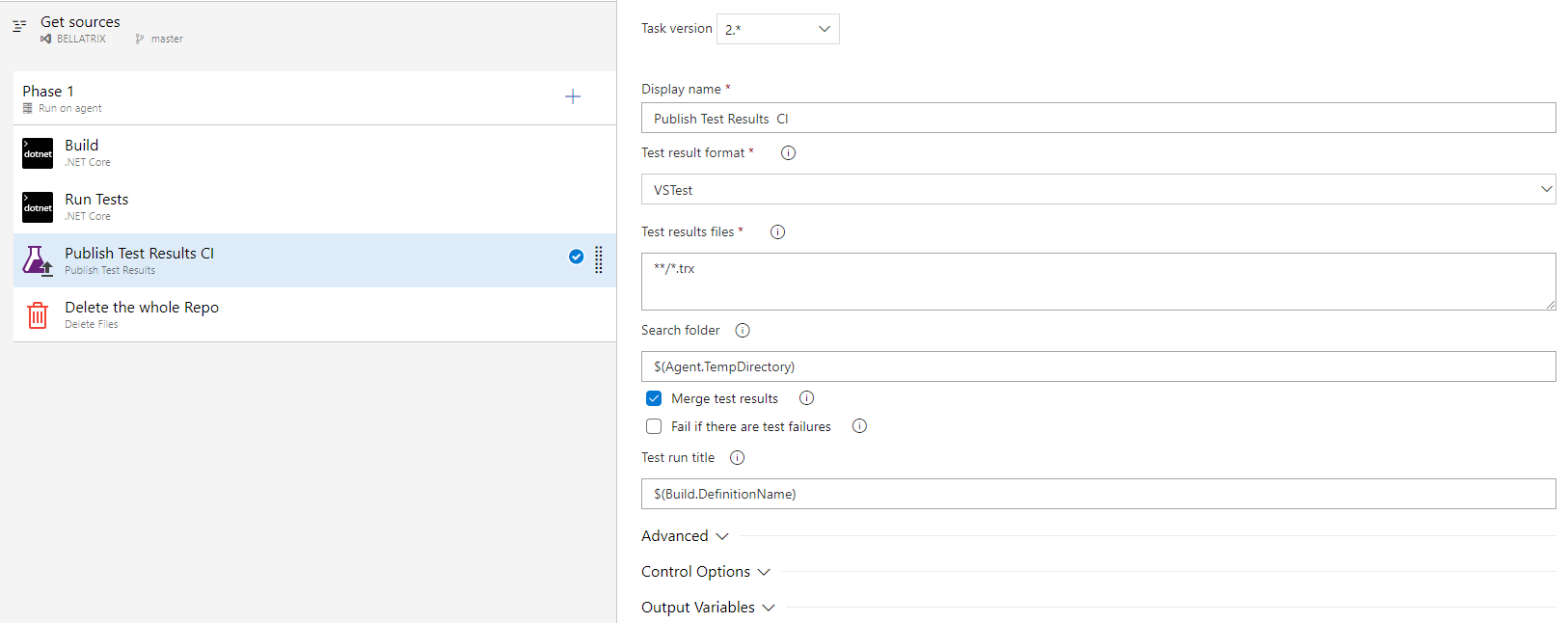Click the master branch icon
Viewport: 1568px width, 623px height.
pyautogui.click(x=140, y=39)
